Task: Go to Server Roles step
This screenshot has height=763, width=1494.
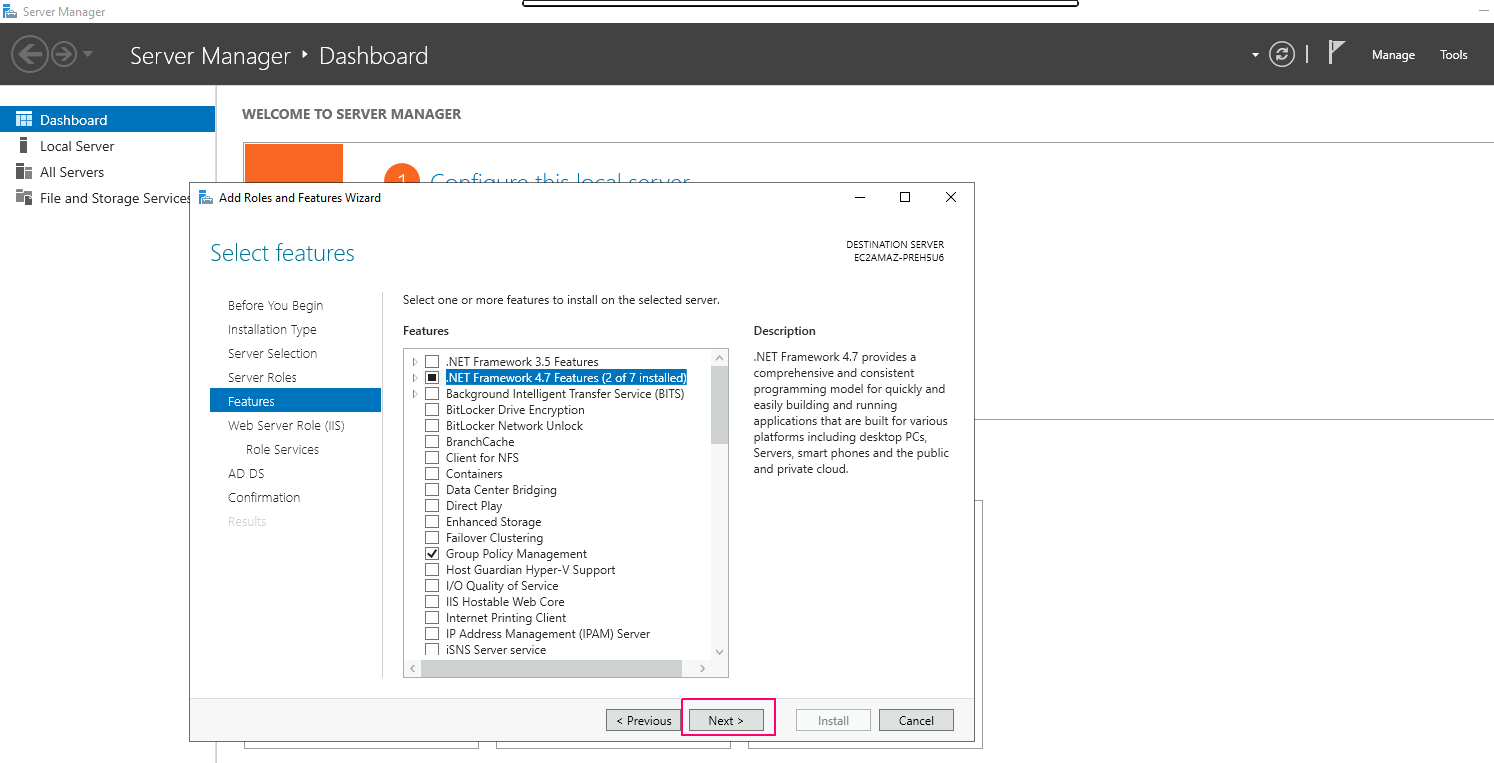Action: (262, 377)
